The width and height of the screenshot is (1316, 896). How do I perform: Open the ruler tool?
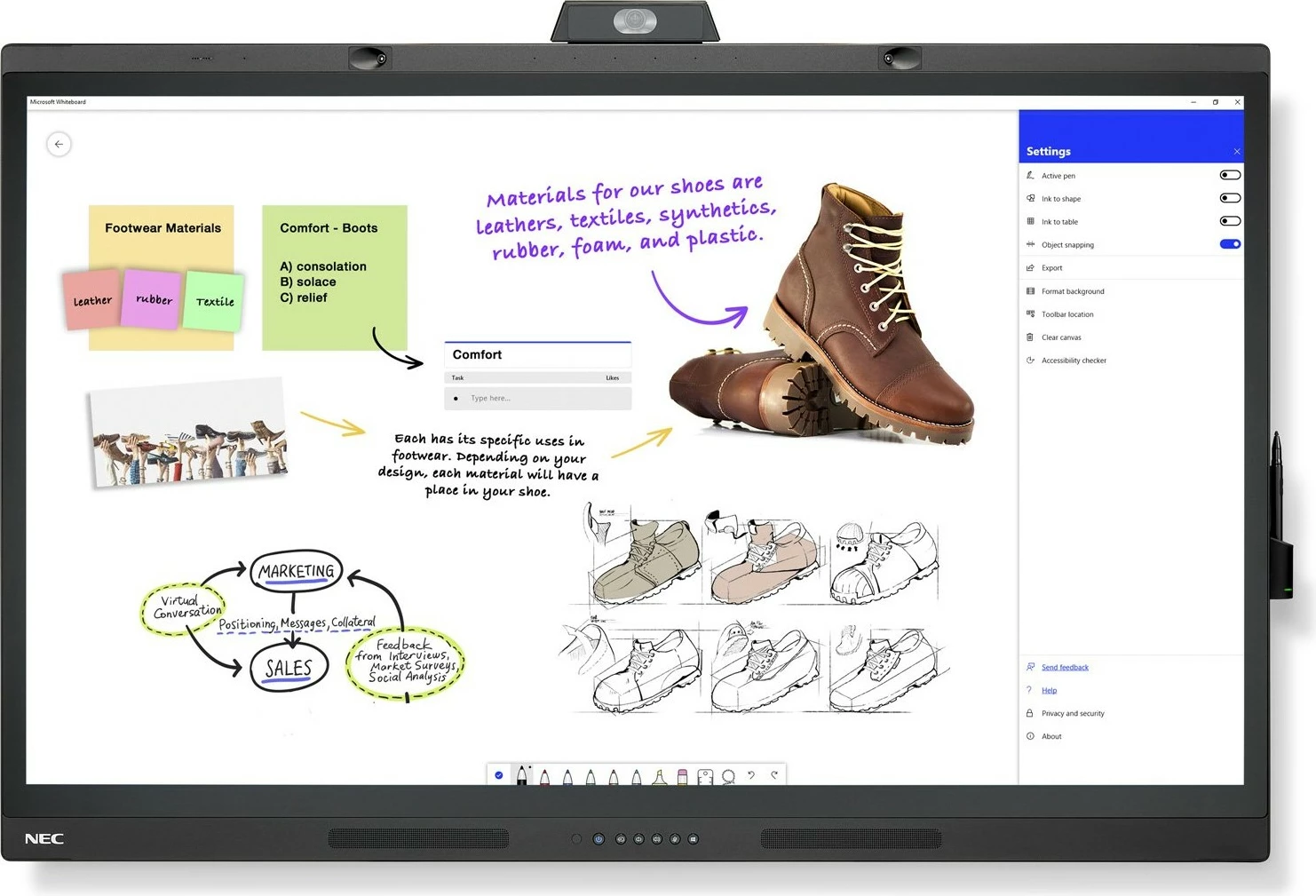pyautogui.click(x=705, y=777)
